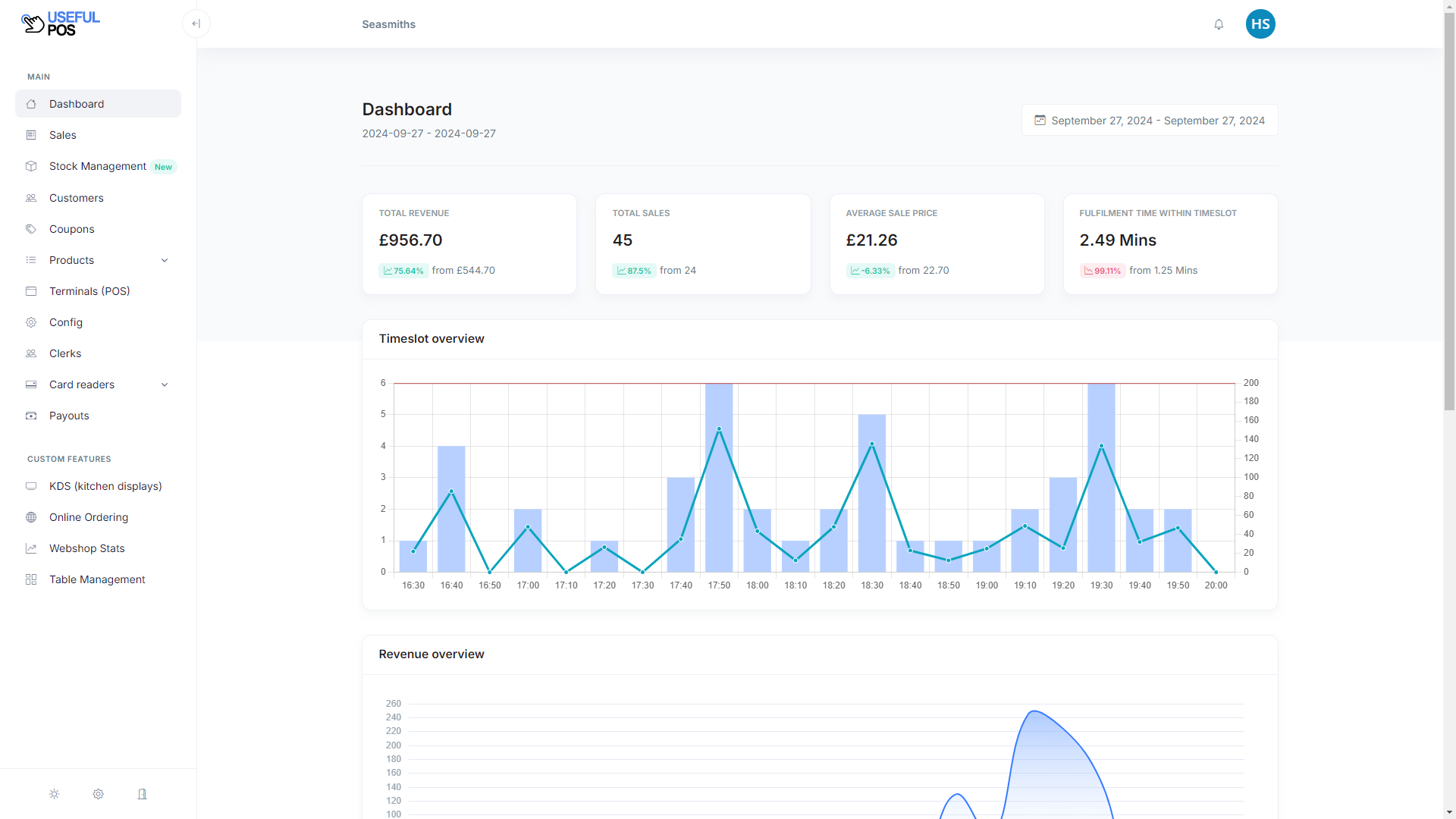Click the Table Management grid icon
Image resolution: width=1456 pixels, height=819 pixels.
click(31, 579)
